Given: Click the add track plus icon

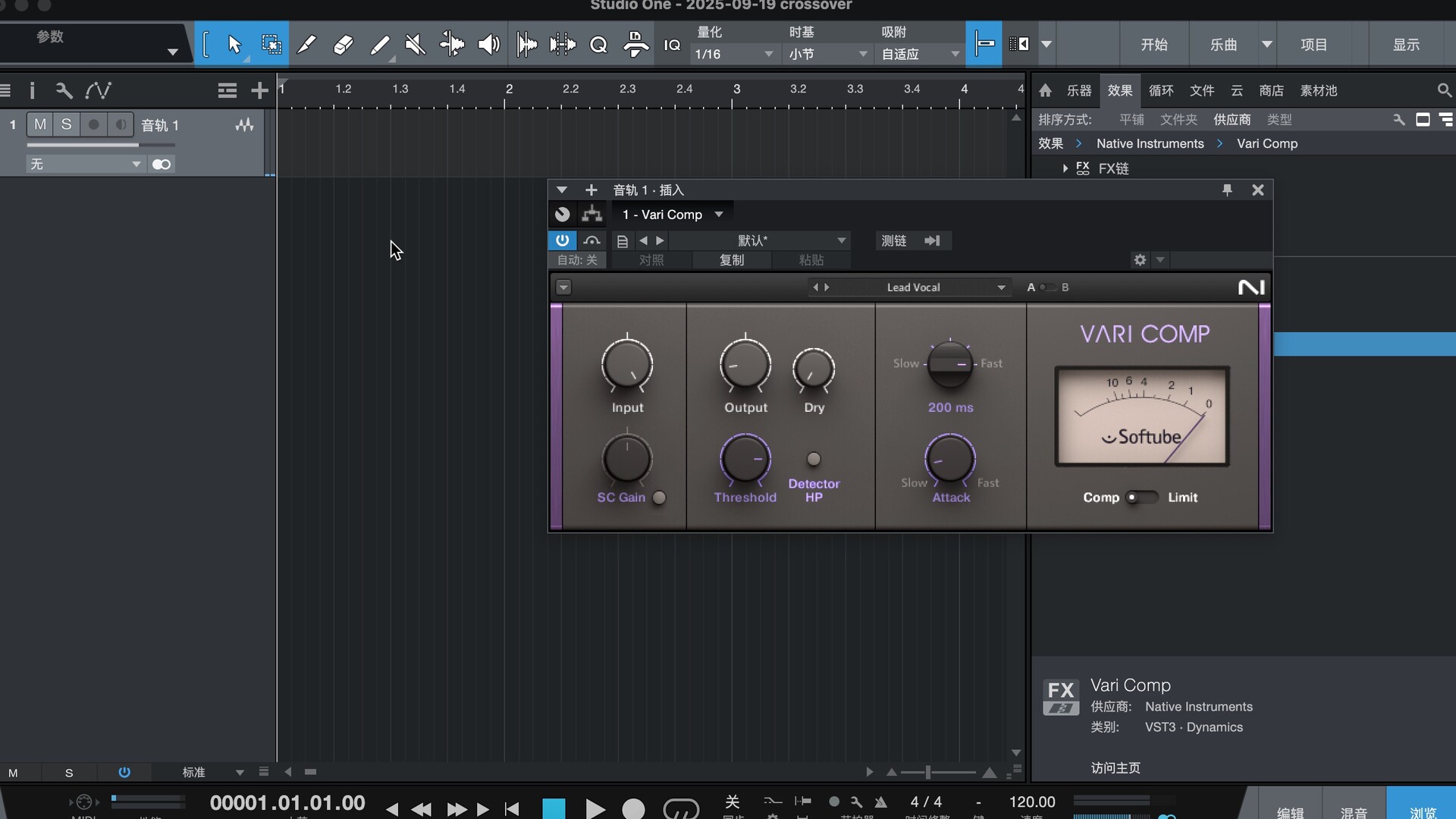Looking at the screenshot, I should [259, 91].
